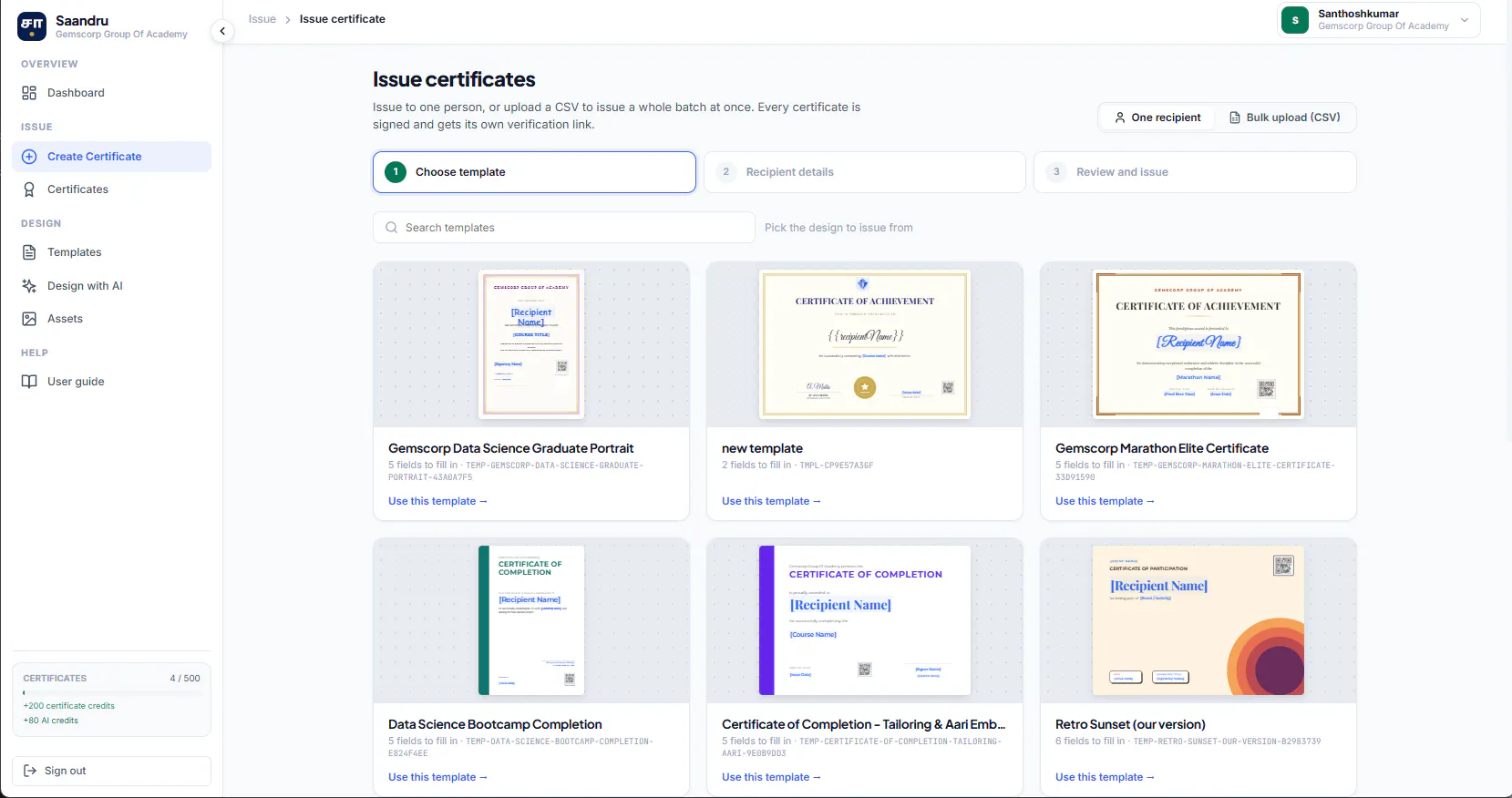Expand the Santhoshkumar account dropdown

pyautogui.click(x=1377, y=20)
